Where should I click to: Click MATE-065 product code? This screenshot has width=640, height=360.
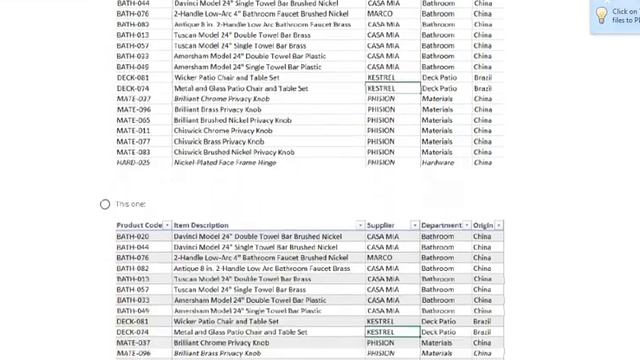pos(133,120)
